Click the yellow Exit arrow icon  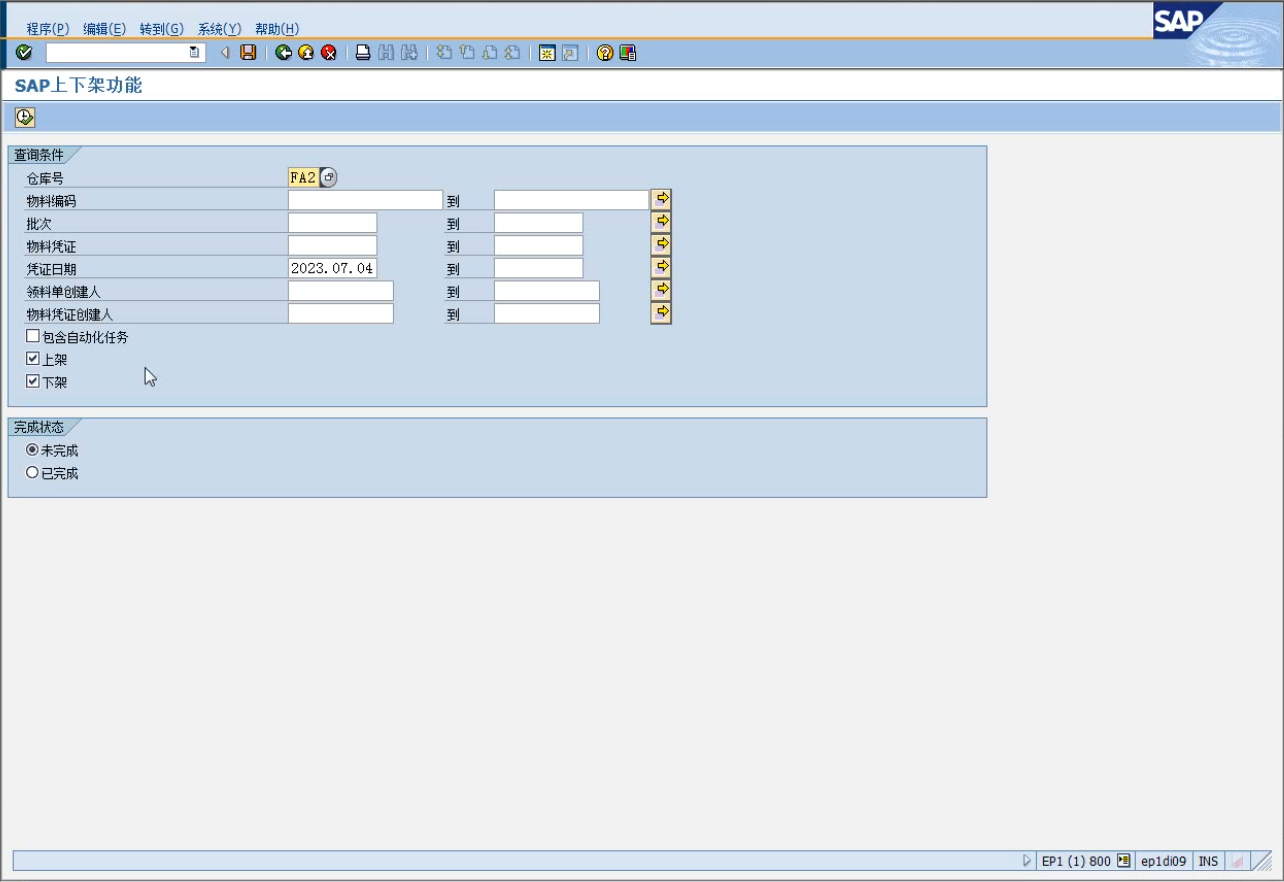[306, 53]
